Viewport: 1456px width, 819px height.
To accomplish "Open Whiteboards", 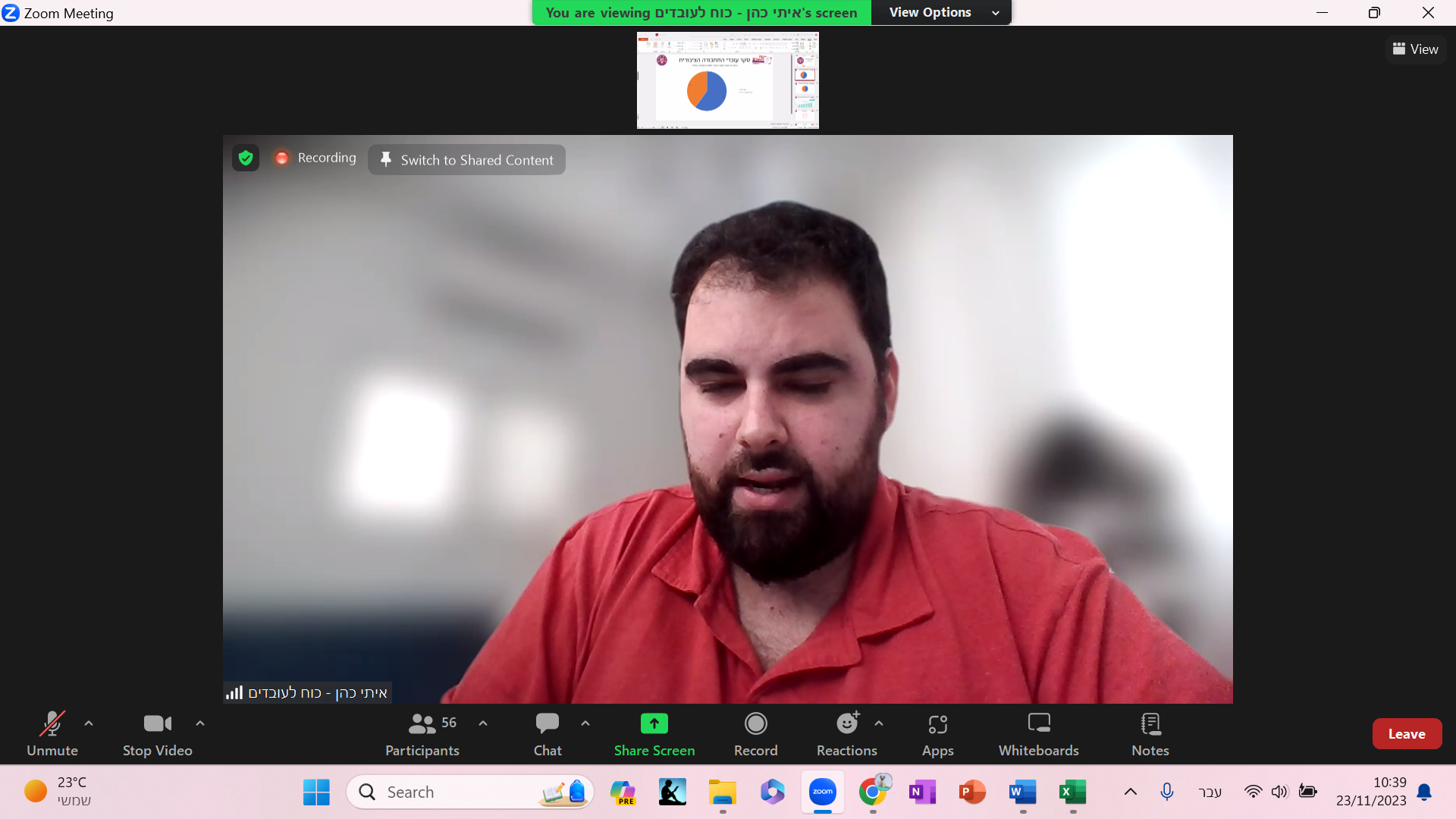I will point(1038,733).
